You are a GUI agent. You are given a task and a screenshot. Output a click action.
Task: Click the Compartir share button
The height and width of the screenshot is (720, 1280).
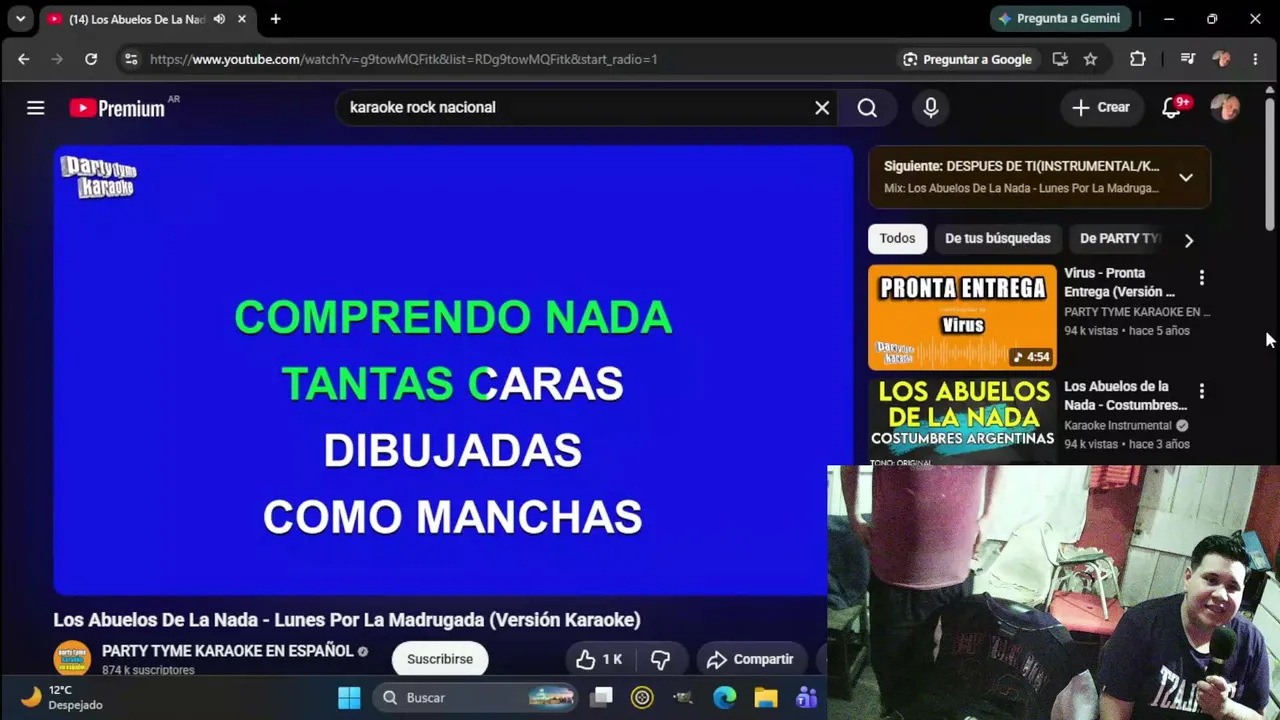(x=751, y=659)
